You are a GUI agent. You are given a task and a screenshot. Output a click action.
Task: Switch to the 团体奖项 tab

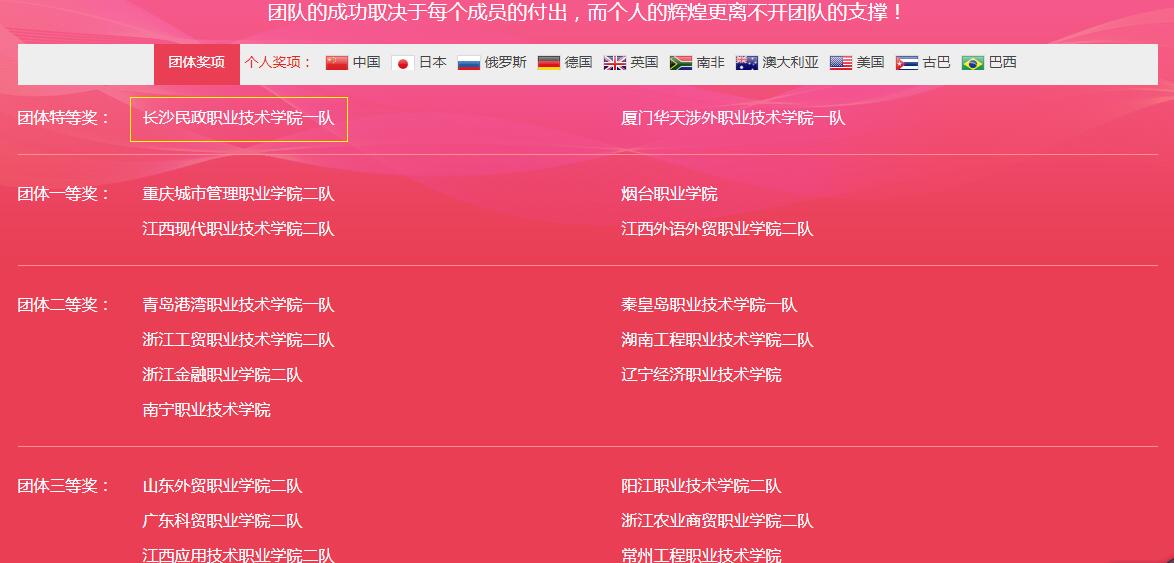tap(197, 63)
